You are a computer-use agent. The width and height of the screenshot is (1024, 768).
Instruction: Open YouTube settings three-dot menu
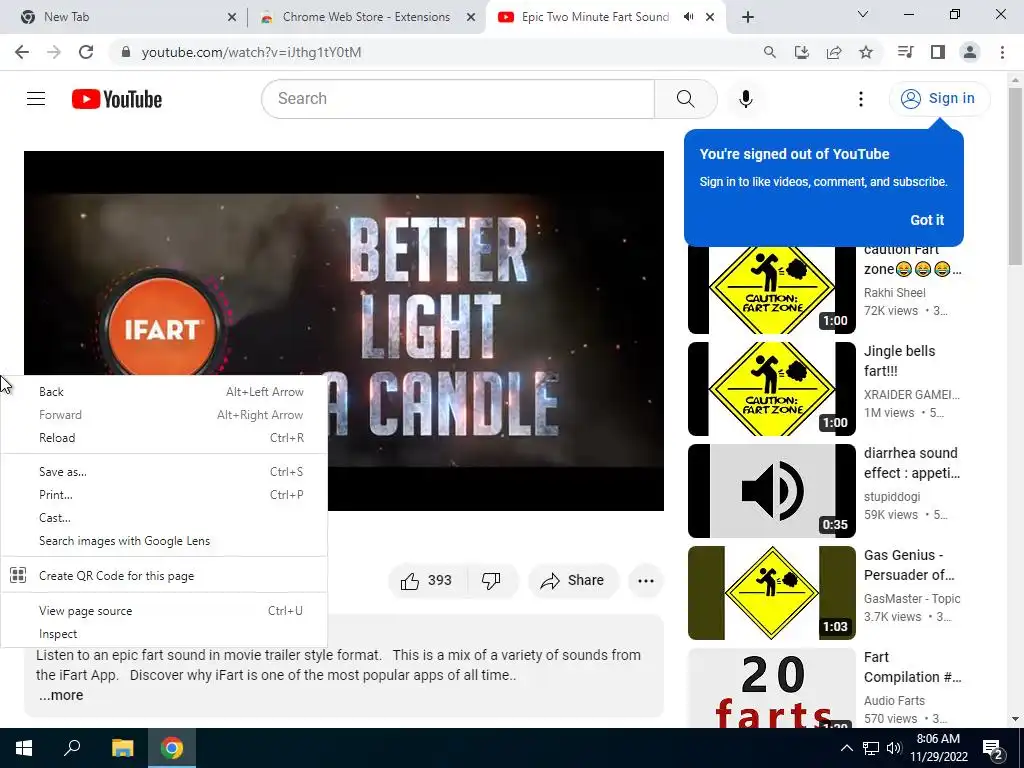[861, 99]
